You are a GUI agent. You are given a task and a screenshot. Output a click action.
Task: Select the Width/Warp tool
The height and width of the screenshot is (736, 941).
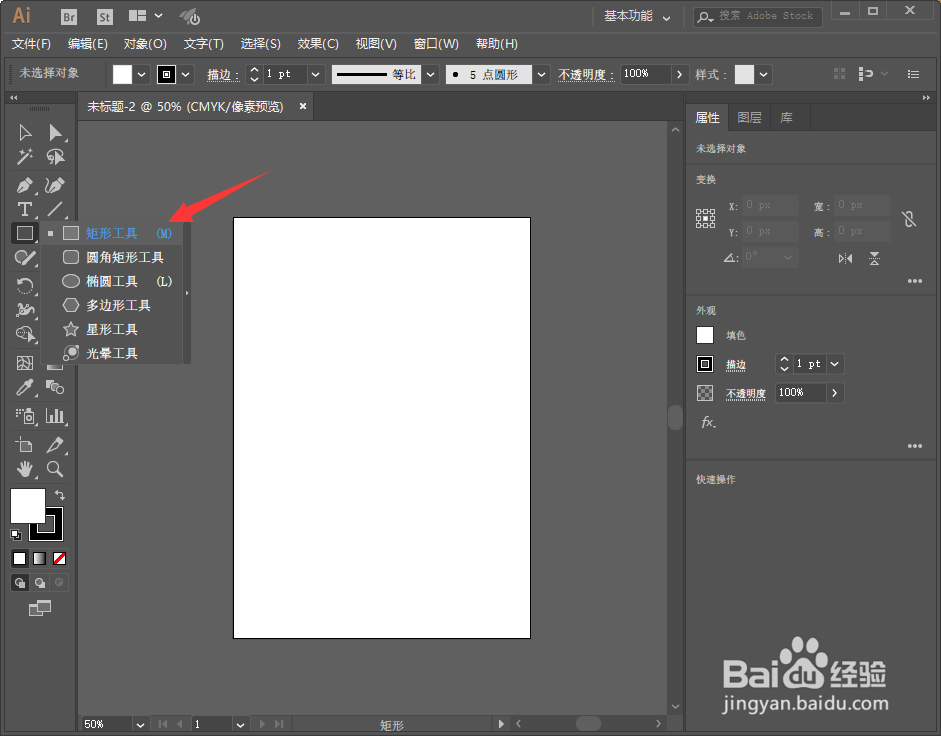coord(25,309)
